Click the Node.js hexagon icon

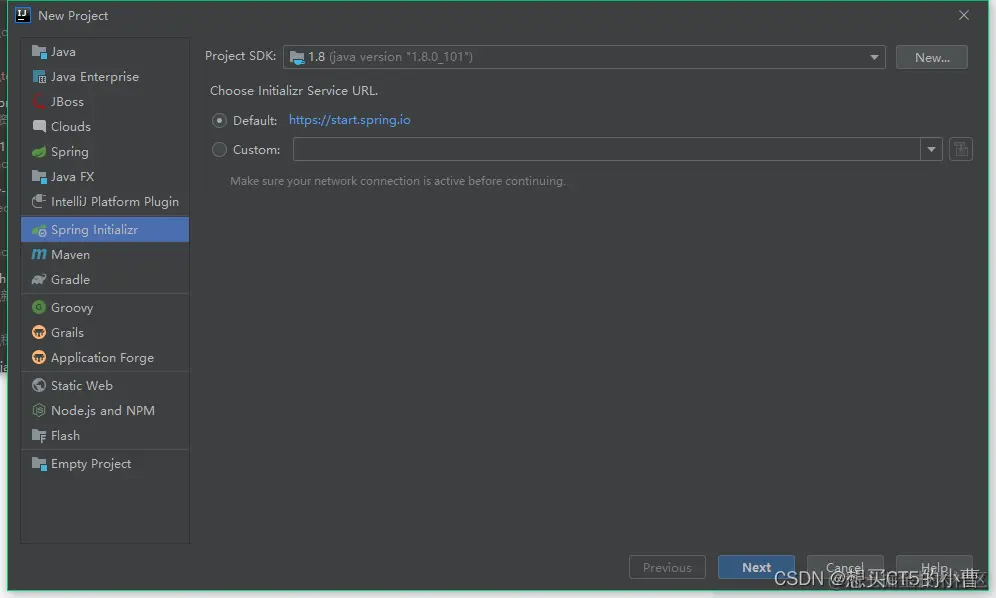click(x=39, y=411)
